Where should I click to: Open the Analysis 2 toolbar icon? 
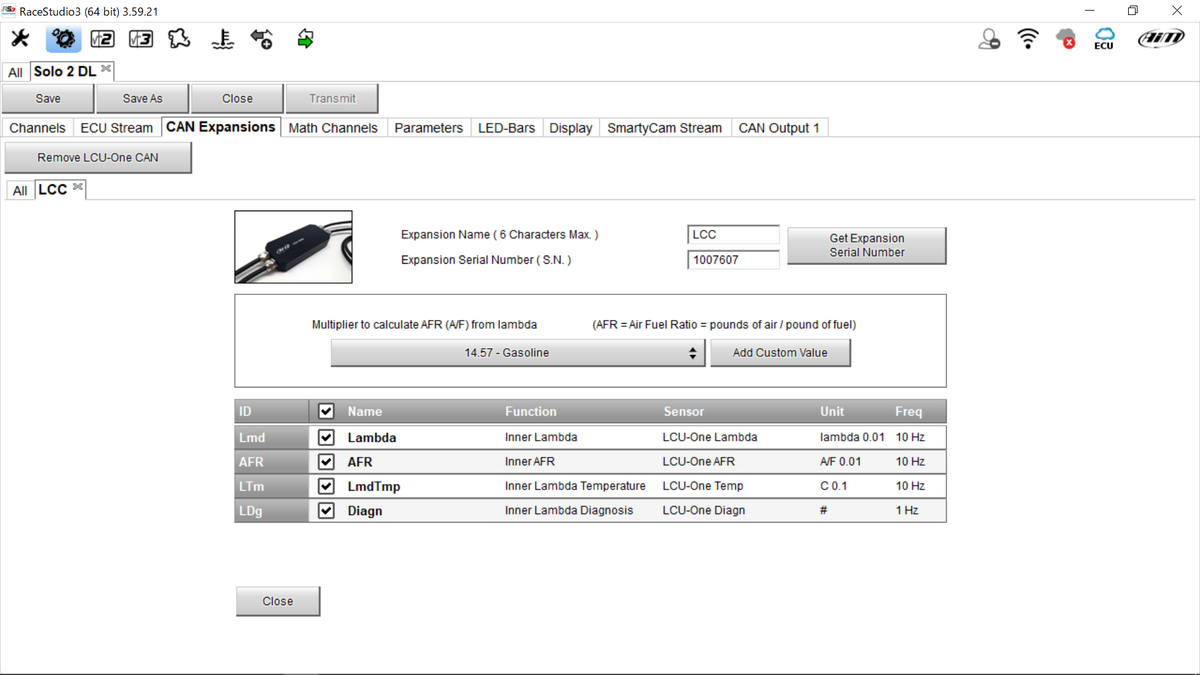click(x=101, y=39)
